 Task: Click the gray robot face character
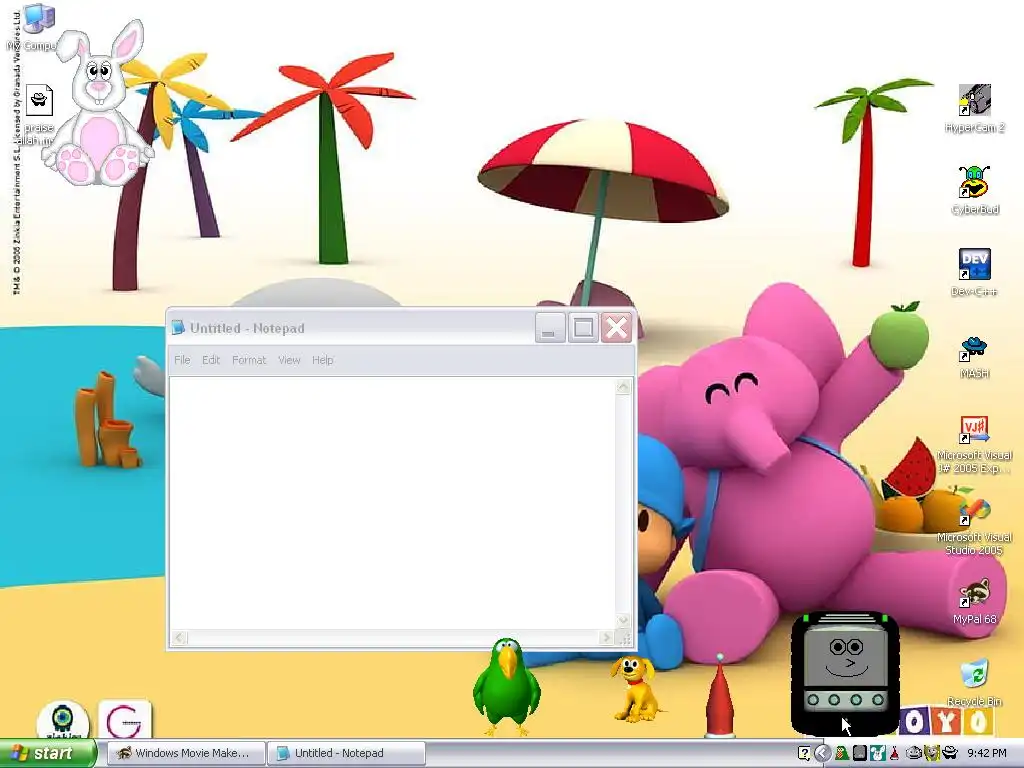click(846, 673)
